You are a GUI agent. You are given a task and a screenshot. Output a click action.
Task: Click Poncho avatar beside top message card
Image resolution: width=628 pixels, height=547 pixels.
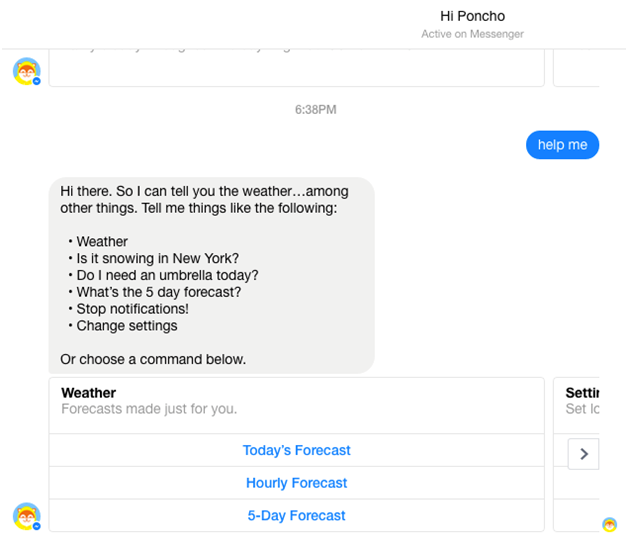tap(26, 71)
